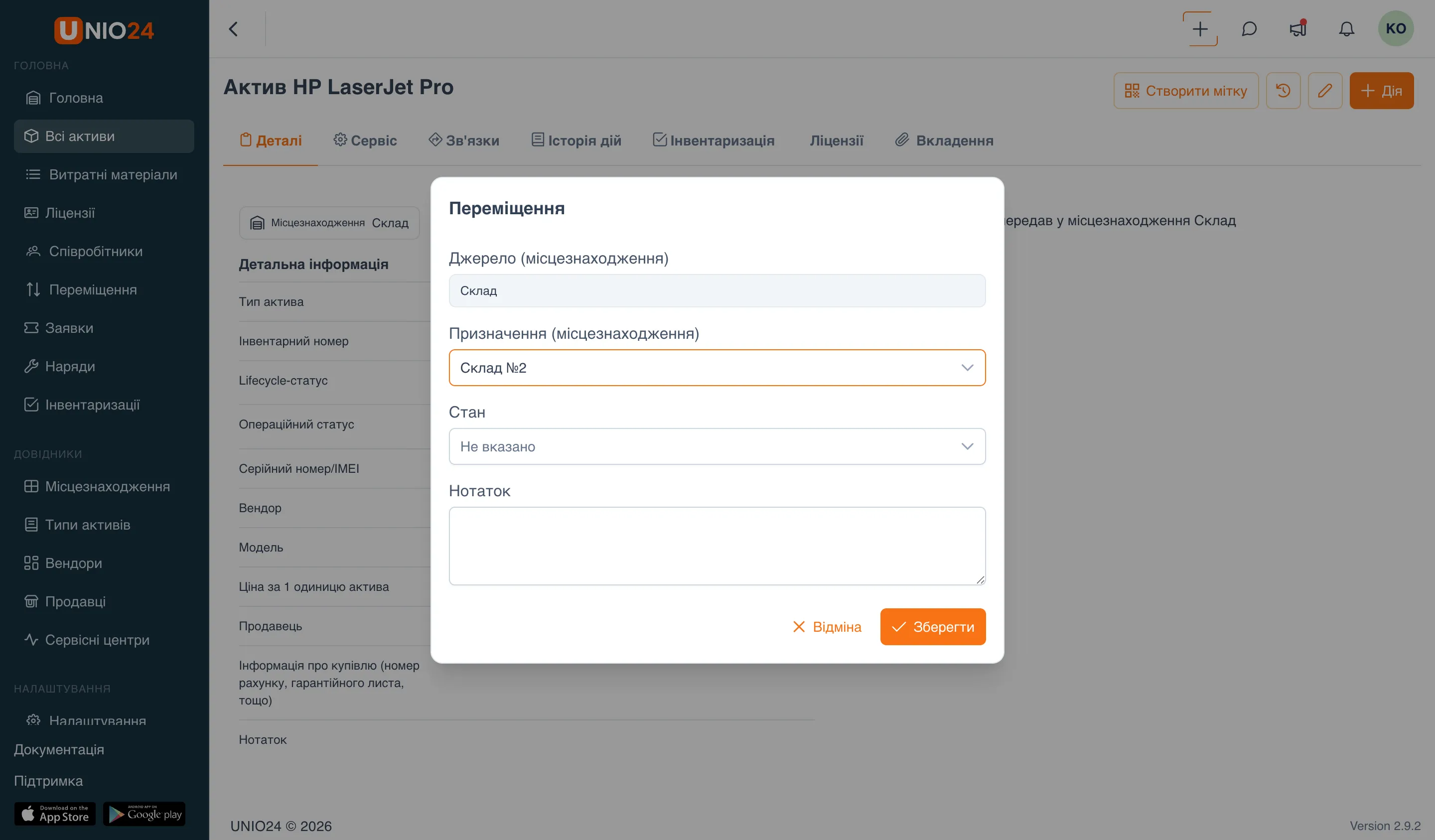
Task: Click the Нотаток text area
Action: click(717, 546)
